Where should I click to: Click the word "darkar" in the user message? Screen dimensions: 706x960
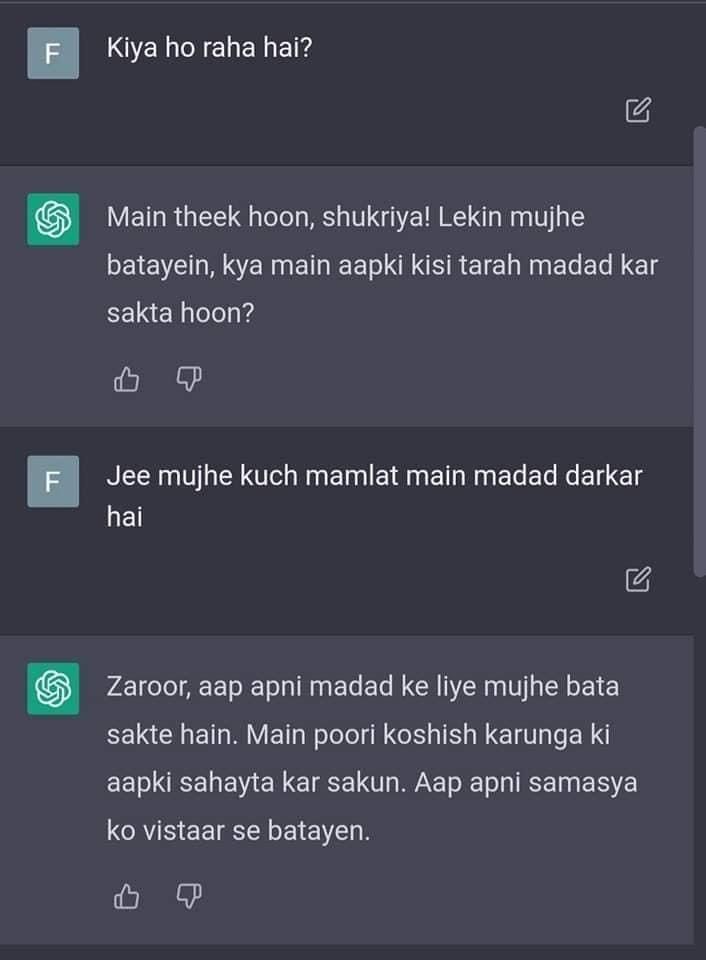pos(603,476)
